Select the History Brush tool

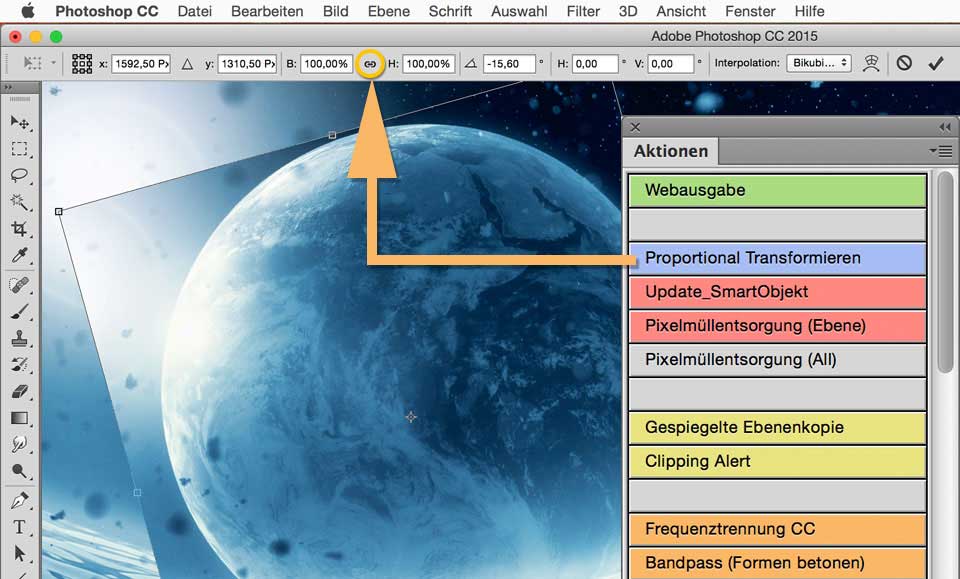20,365
